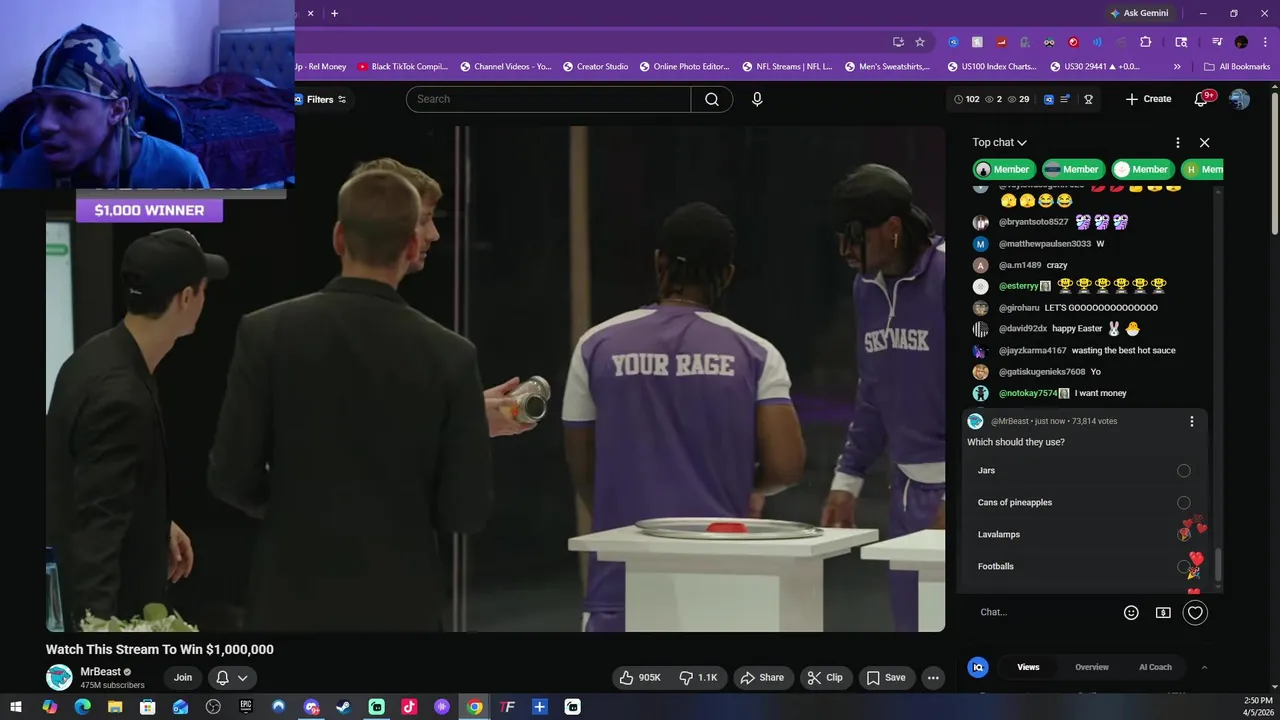Close the live chat panel
The height and width of the screenshot is (720, 1280).
coord(1204,143)
